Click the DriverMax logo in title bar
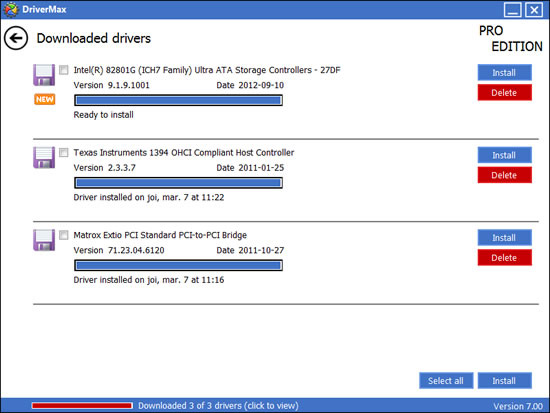Screen dimensions: 550x413 (11, 9)
